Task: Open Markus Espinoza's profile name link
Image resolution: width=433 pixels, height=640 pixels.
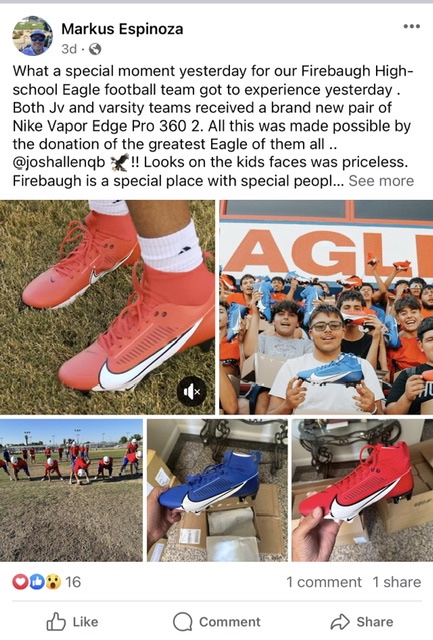Action: pos(122,29)
